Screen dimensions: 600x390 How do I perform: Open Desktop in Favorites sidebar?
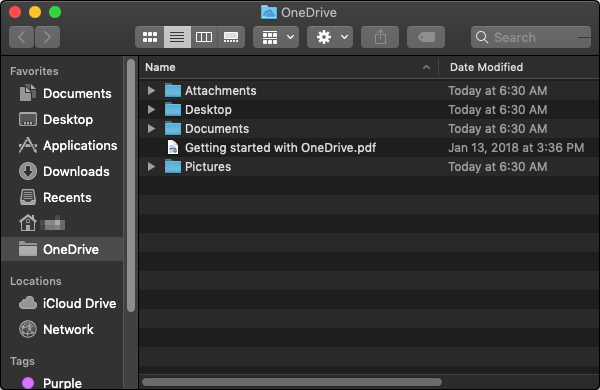click(62, 119)
